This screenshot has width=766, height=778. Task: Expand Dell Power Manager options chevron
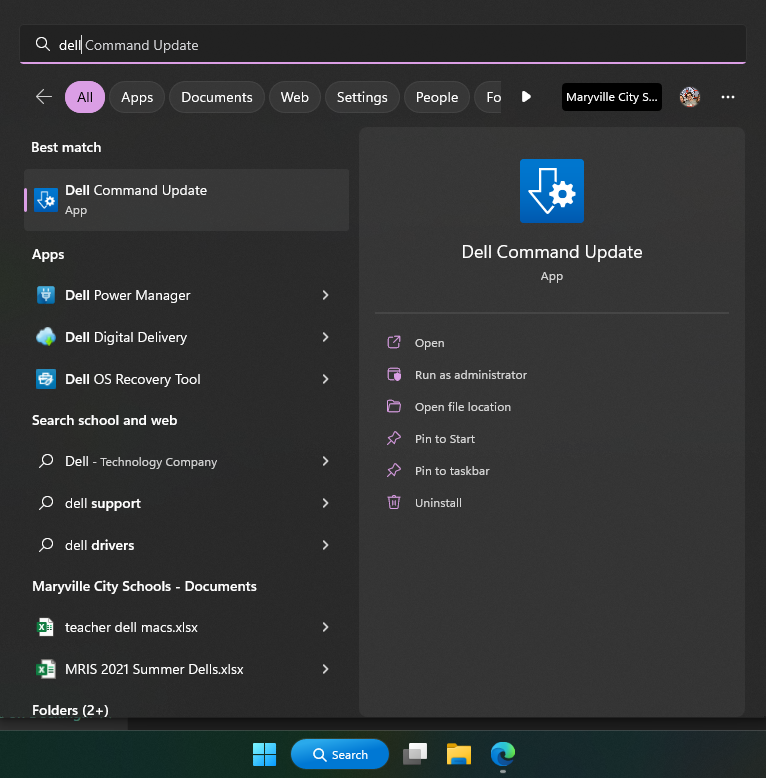[x=325, y=295]
